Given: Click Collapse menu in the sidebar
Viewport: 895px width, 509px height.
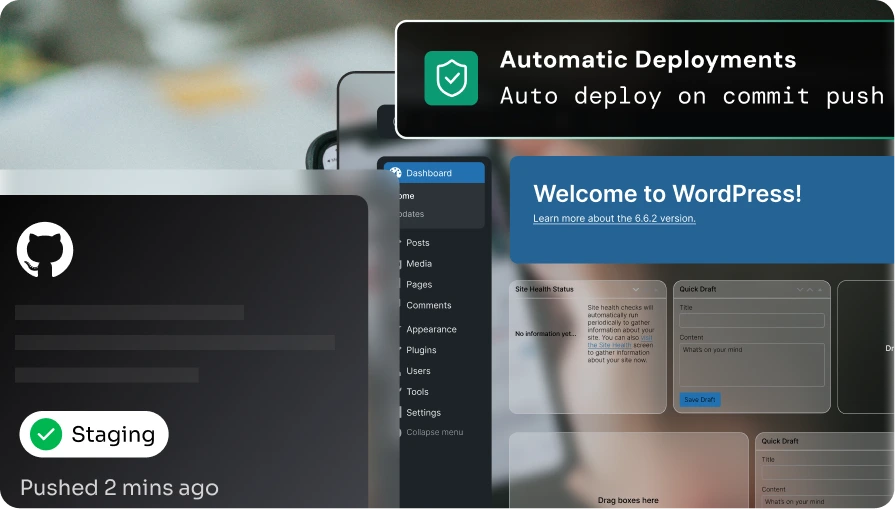Looking at the screenshot, I should (434, 432).
